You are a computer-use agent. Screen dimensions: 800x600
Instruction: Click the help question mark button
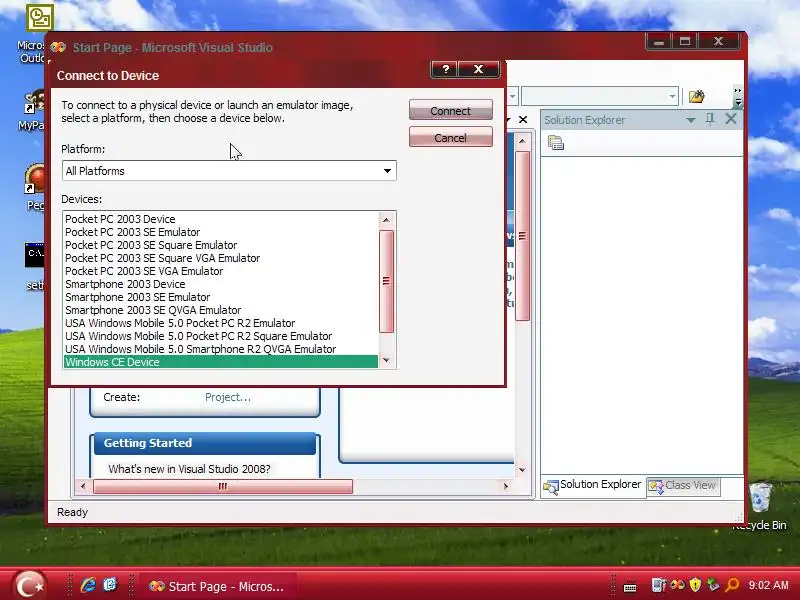(445, 69)
